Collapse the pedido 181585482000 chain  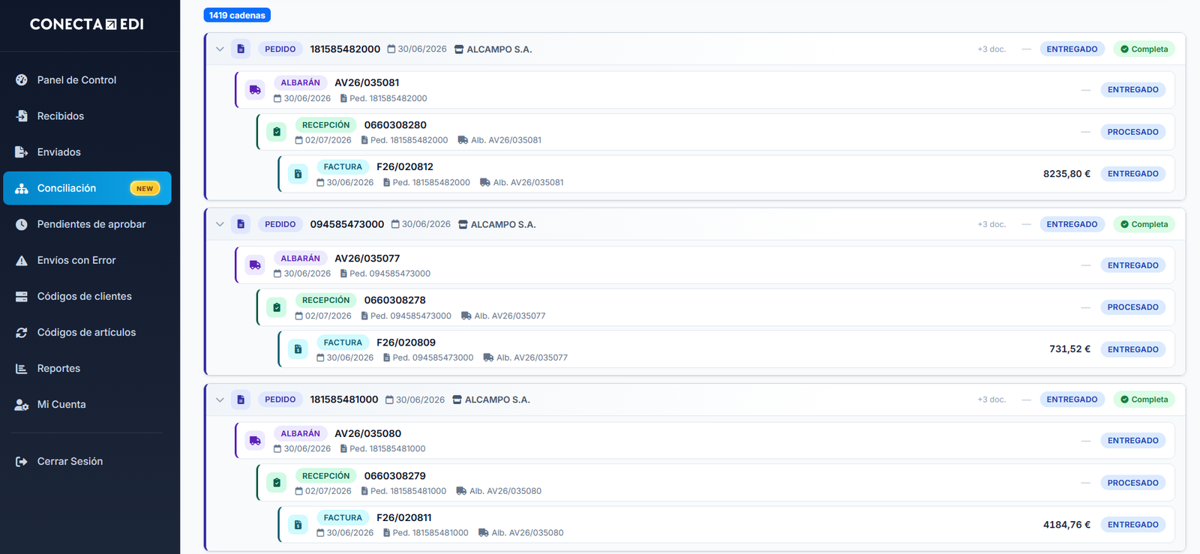click(220, 49)
